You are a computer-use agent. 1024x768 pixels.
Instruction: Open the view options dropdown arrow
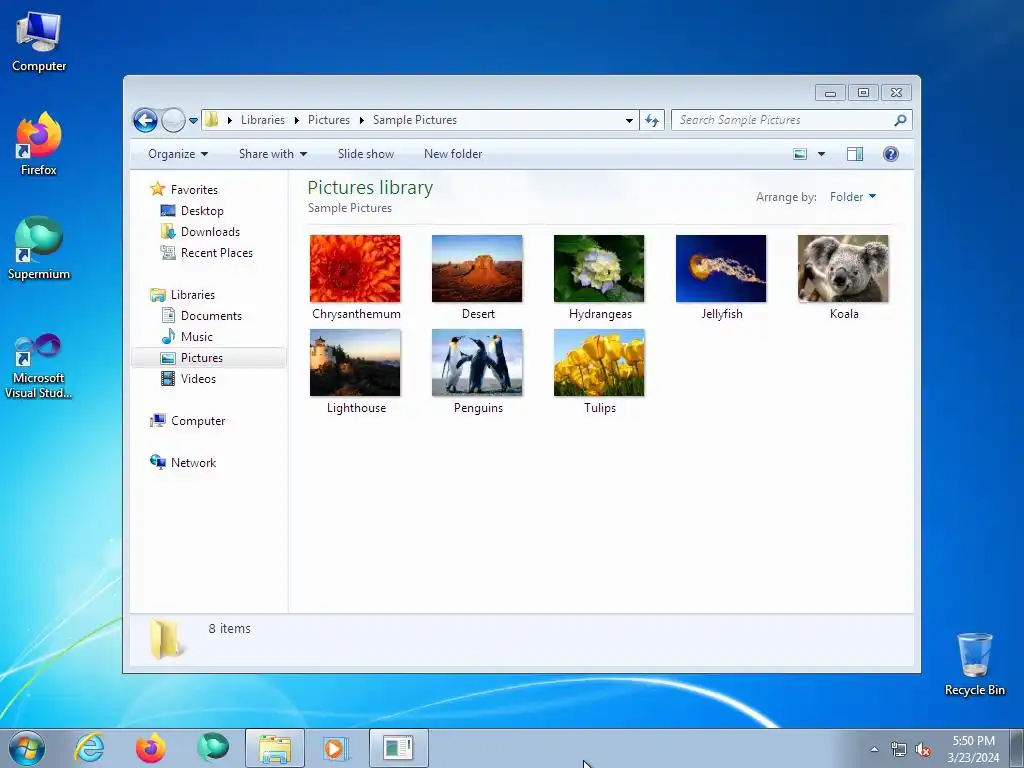(822, 154)
